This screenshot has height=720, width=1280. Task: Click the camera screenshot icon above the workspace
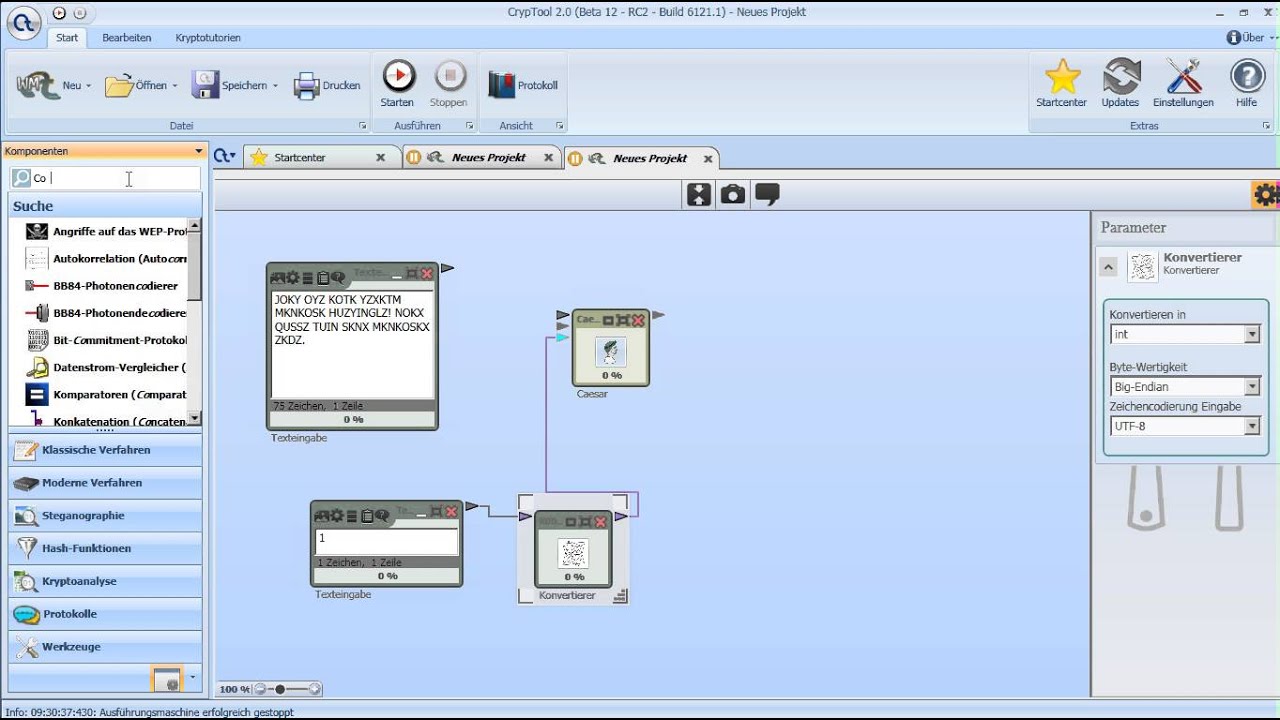[x=733, y=194]
